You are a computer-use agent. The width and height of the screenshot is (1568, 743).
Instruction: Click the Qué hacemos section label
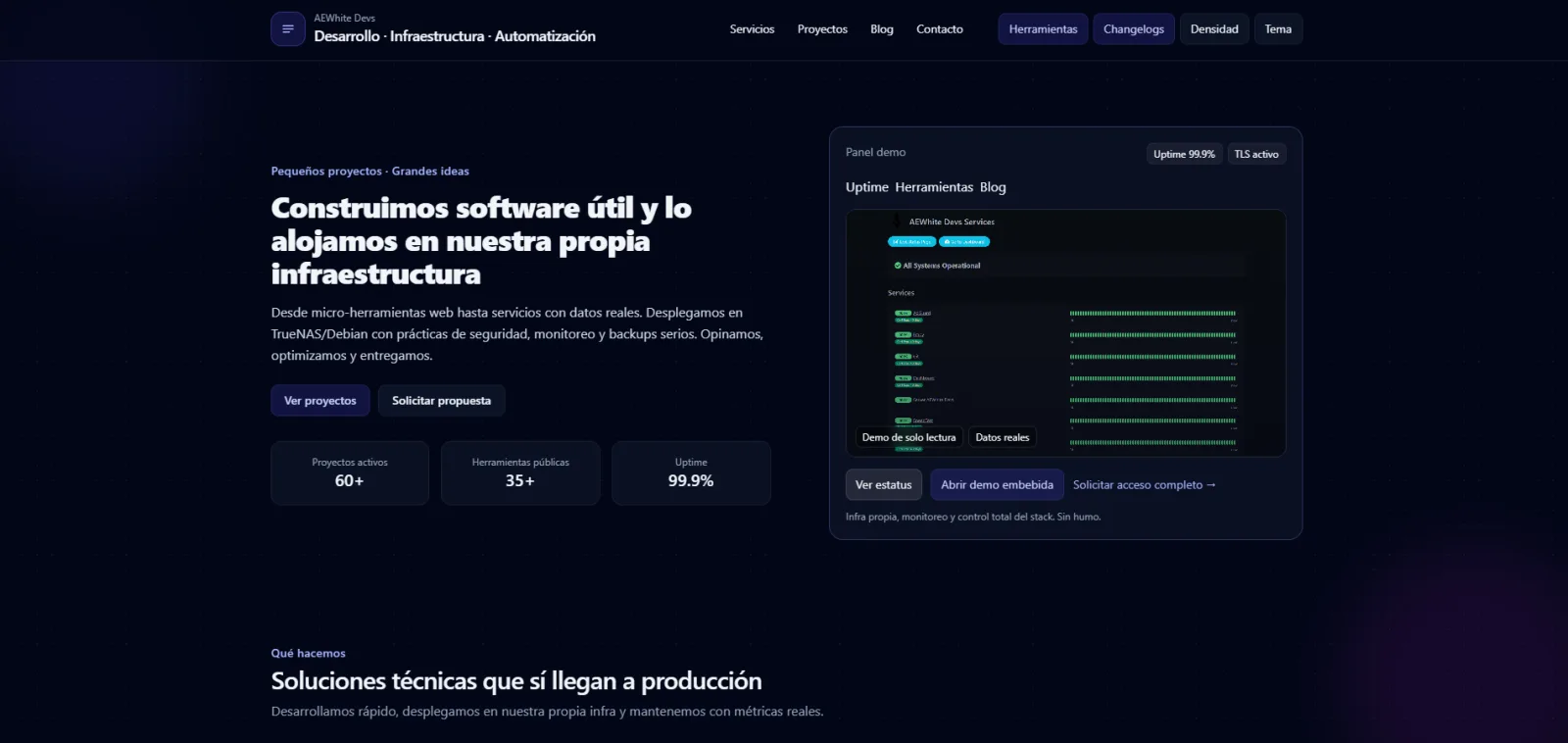pyautogui.click(x=308, y=653)
